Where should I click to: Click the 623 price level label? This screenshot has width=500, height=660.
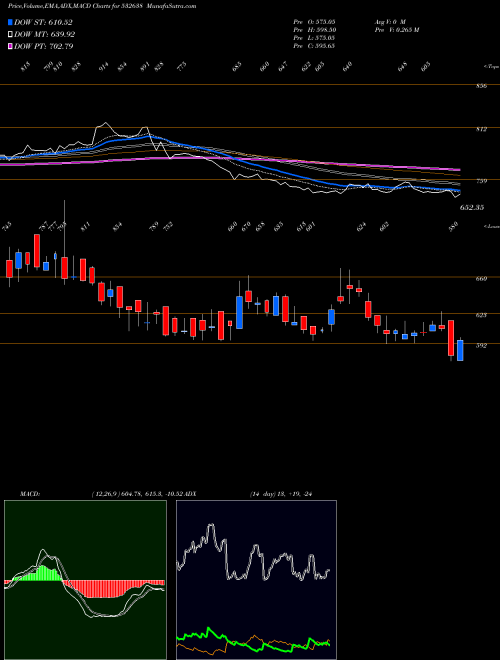[483, 315]
